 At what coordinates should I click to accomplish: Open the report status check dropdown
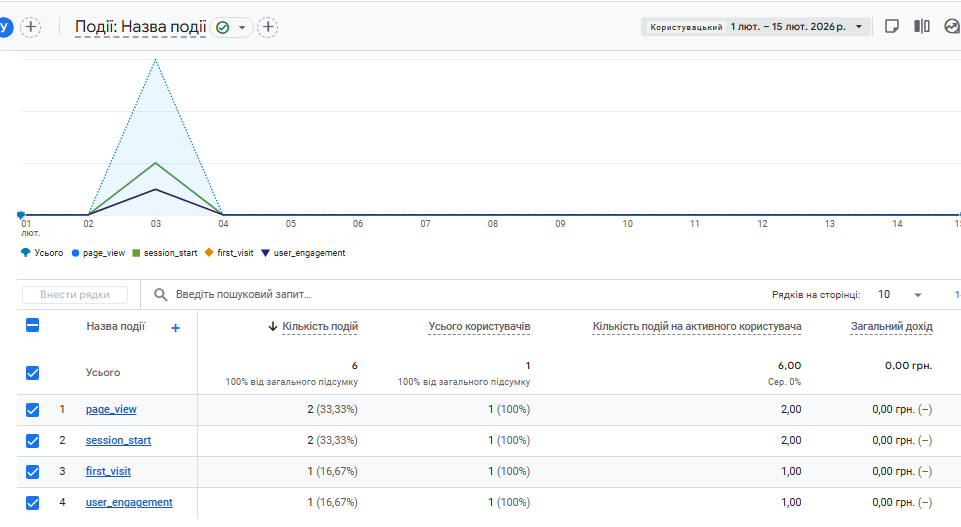[x=232, y=27]
